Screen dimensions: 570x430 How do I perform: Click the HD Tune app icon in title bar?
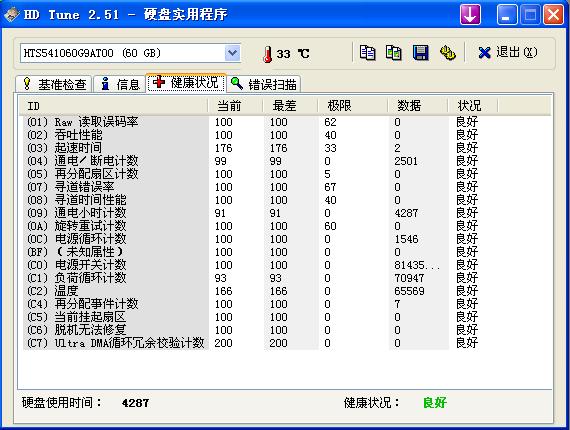(11, 15)
